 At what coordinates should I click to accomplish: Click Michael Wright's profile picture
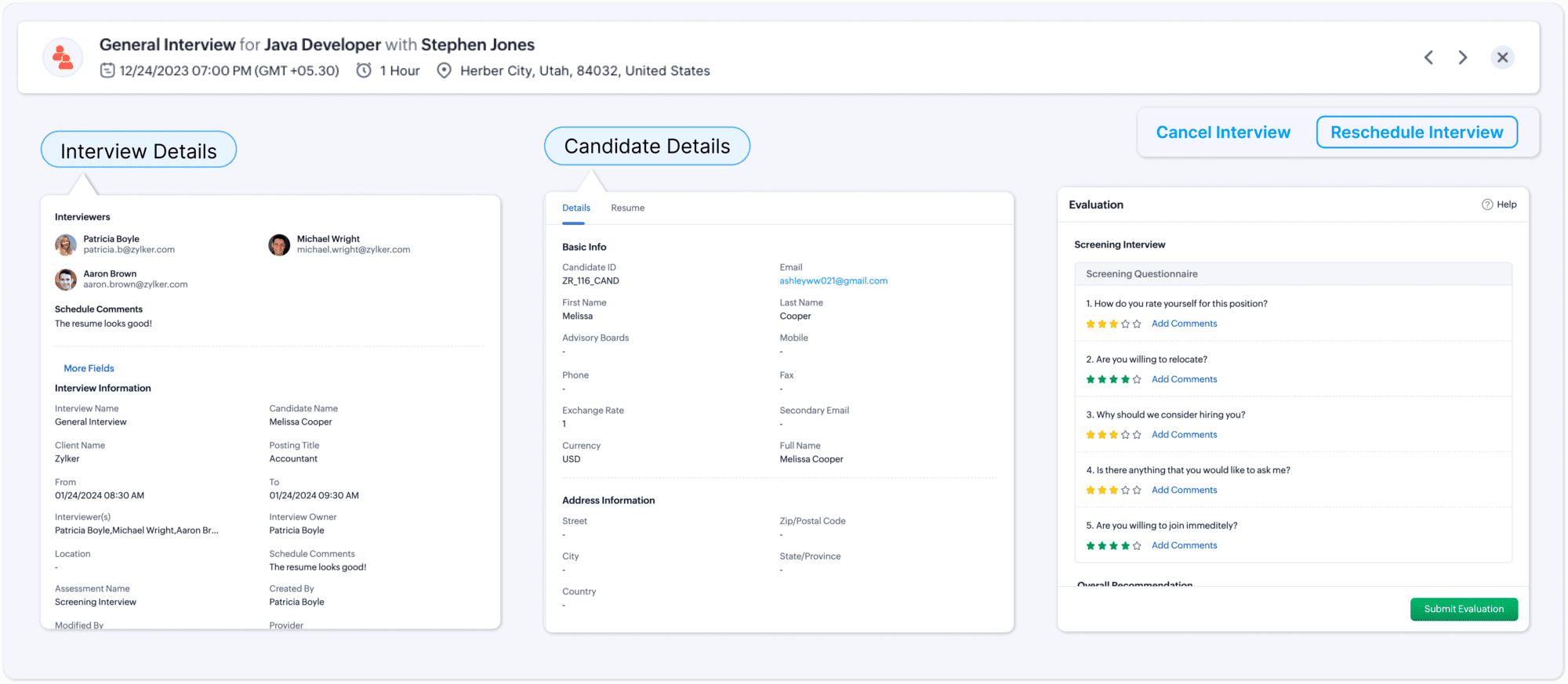click(279, 245)
